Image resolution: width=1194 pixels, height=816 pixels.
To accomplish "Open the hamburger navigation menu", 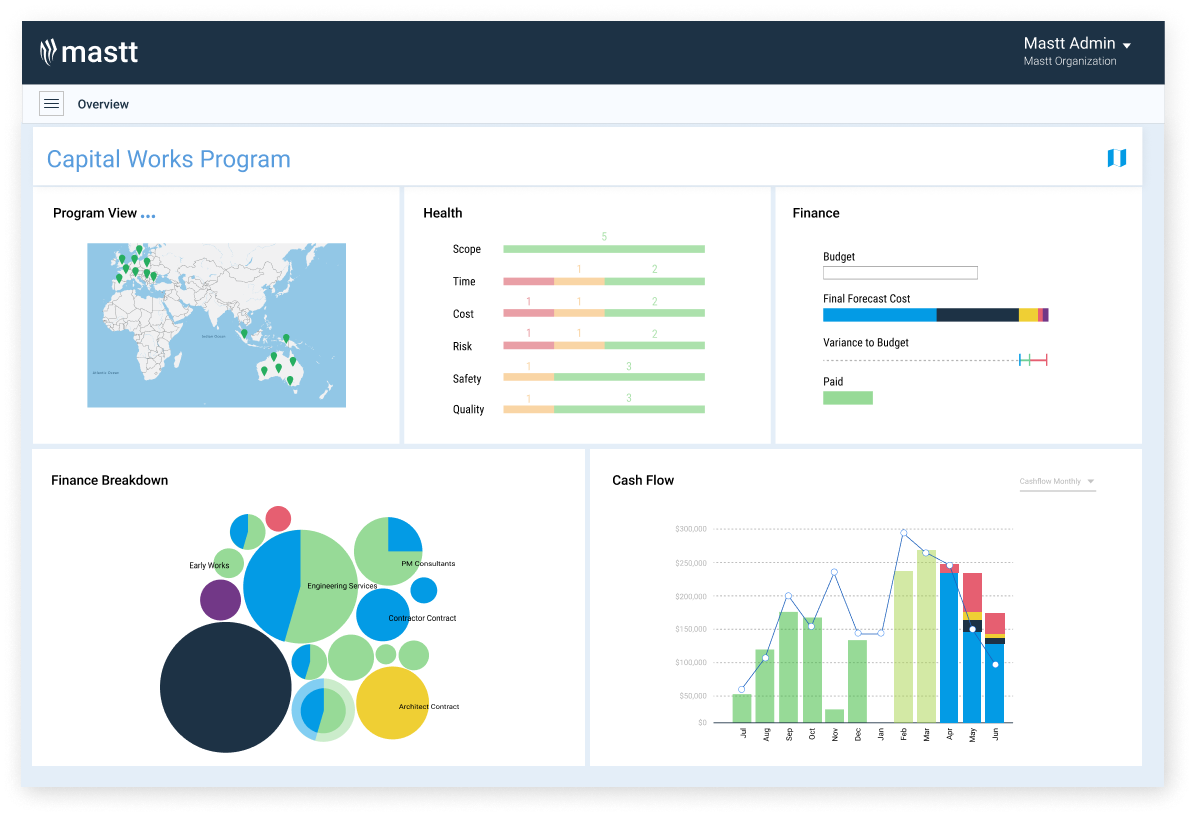I will [51, 103].
